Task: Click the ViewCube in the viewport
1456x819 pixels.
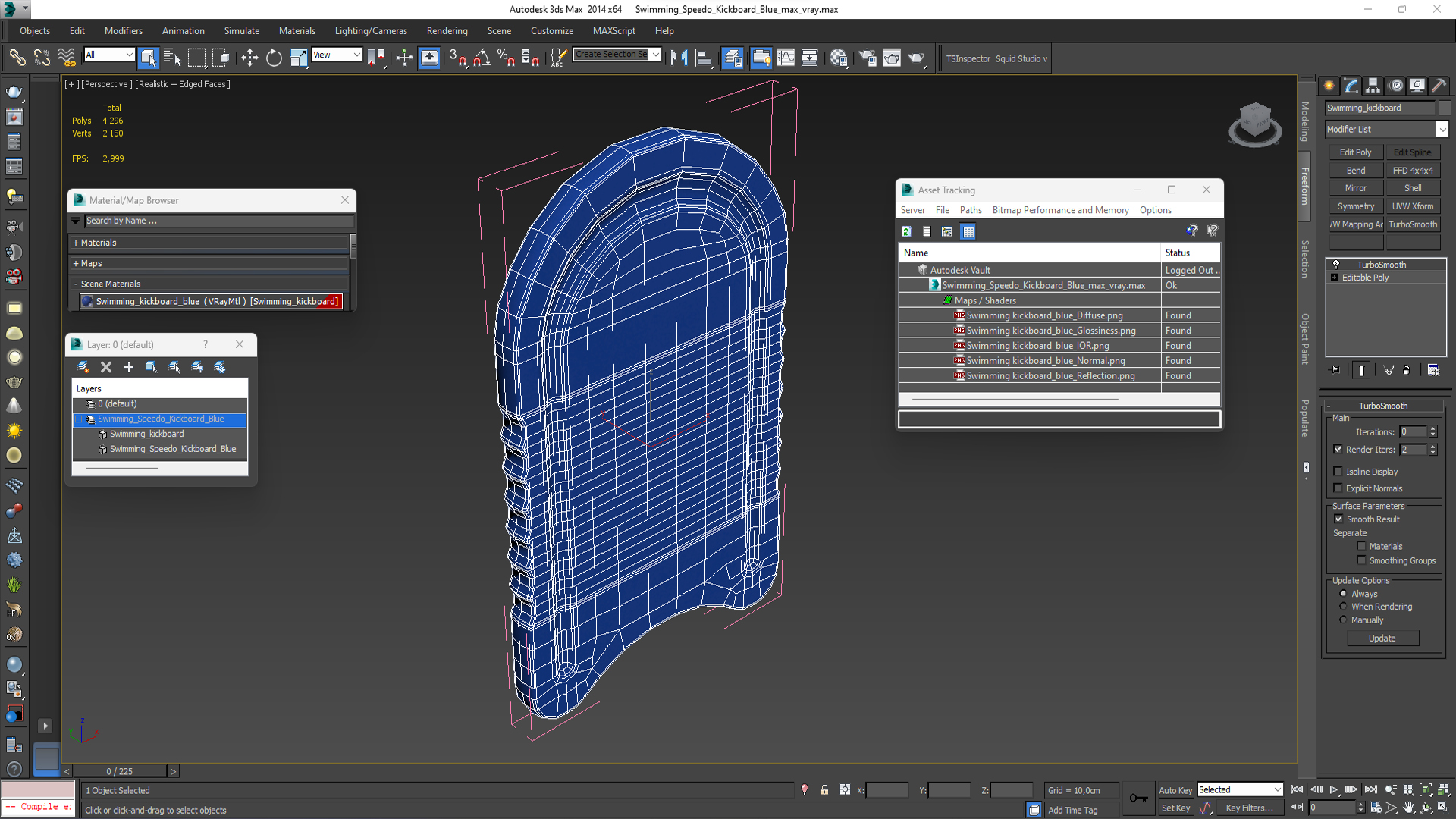Action: (x=1255, y=124)
